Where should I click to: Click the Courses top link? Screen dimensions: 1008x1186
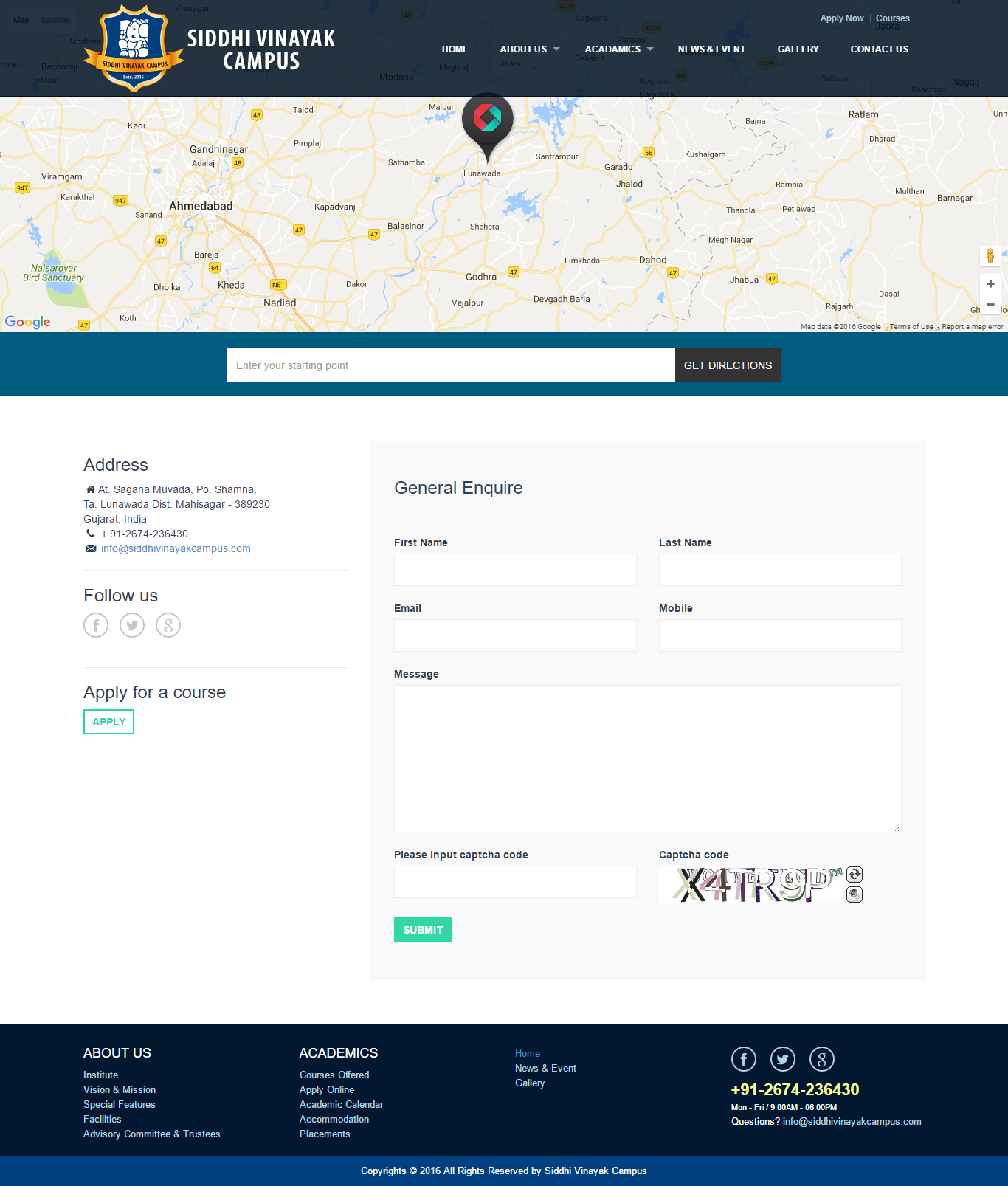point(893,18)
